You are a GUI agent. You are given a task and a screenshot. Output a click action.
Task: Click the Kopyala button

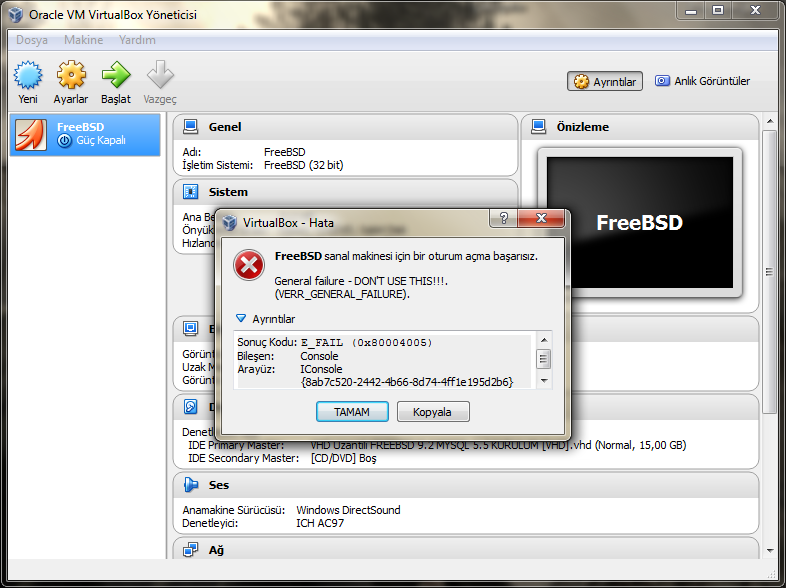coord(433,412)
